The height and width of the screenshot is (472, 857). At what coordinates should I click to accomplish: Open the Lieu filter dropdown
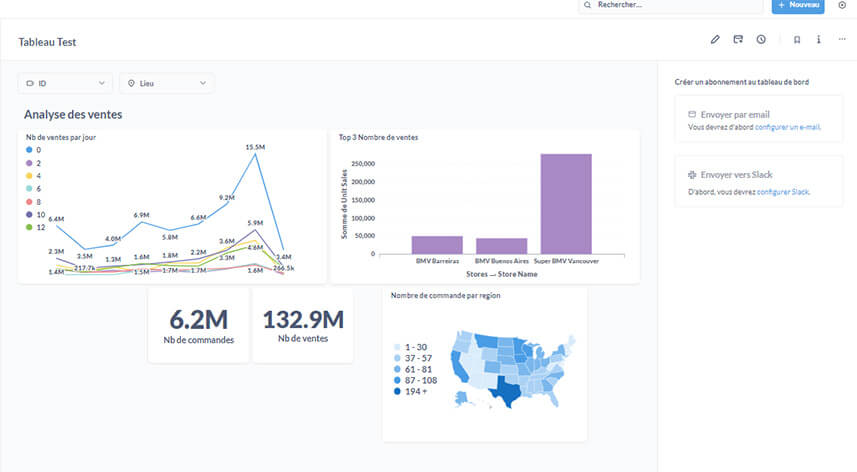(167, 83)
